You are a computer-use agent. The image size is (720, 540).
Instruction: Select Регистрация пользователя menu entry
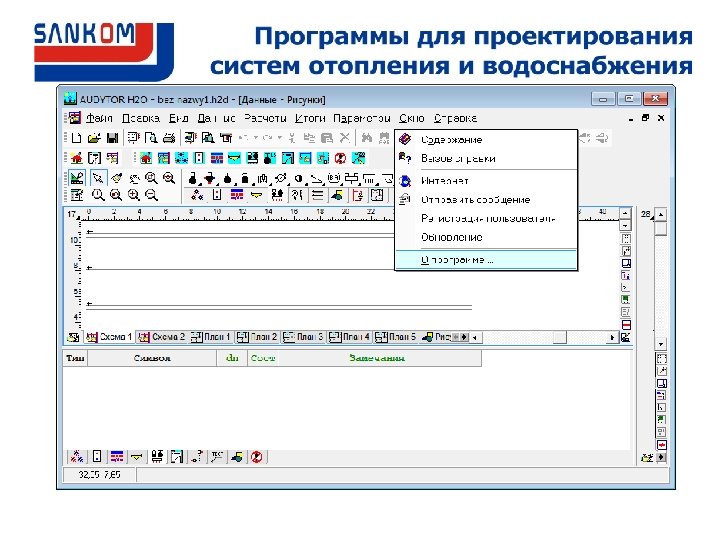486,219
